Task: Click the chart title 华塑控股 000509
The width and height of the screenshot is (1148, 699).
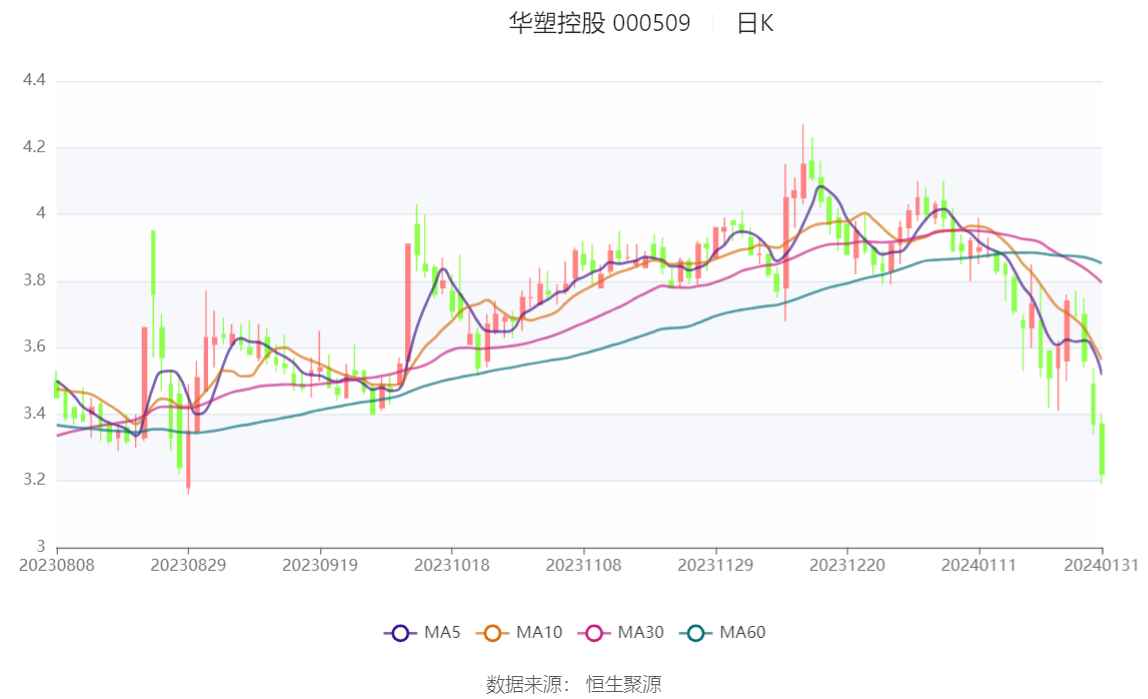Action: 600,23
